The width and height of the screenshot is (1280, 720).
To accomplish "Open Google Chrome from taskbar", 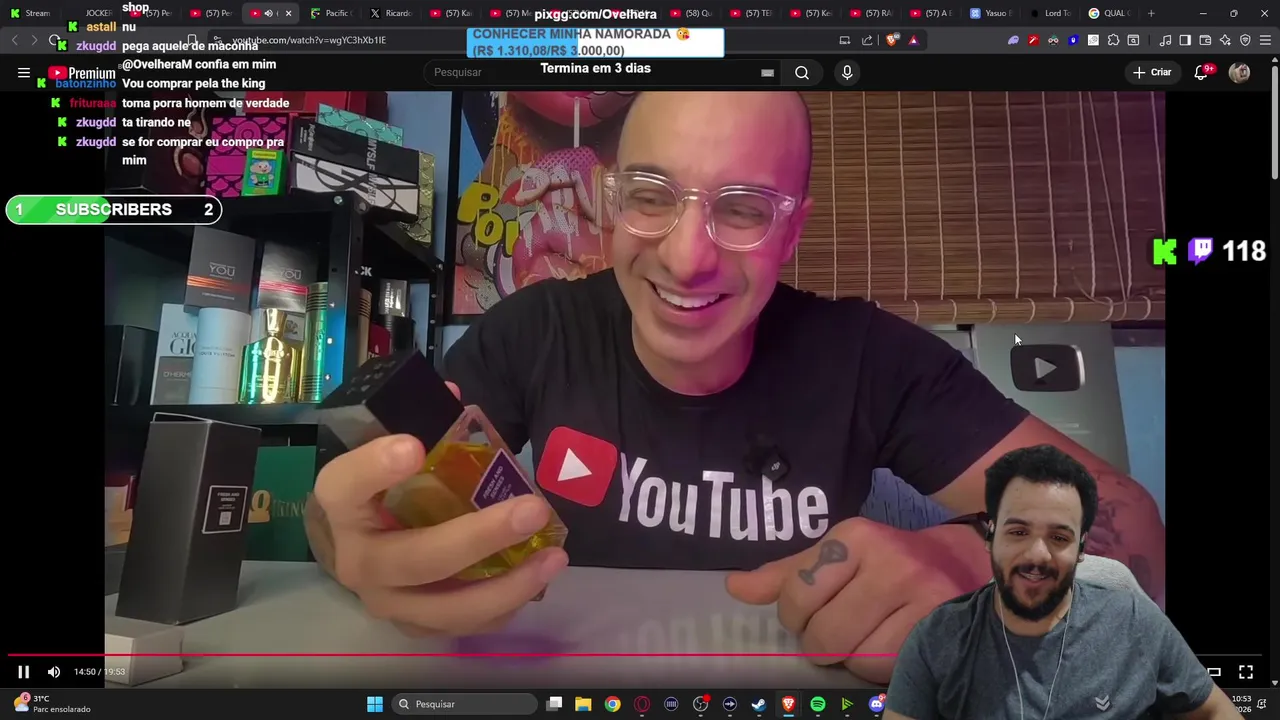I will pyautogui.click(x=612, y=704).
